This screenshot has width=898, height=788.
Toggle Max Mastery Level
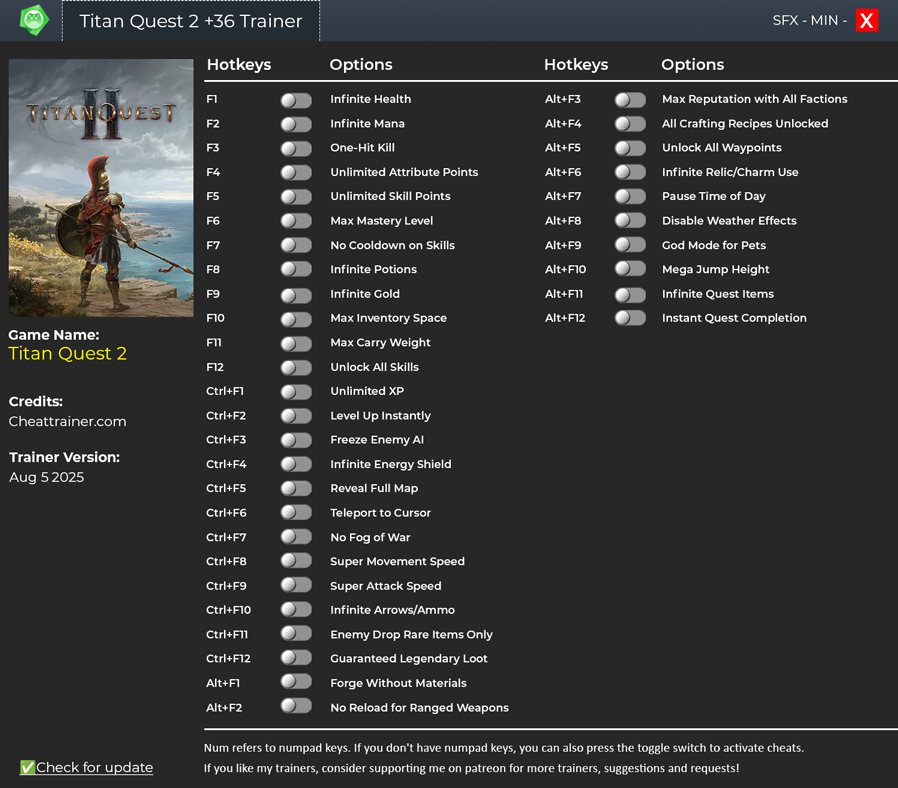(x=296, y=221)
